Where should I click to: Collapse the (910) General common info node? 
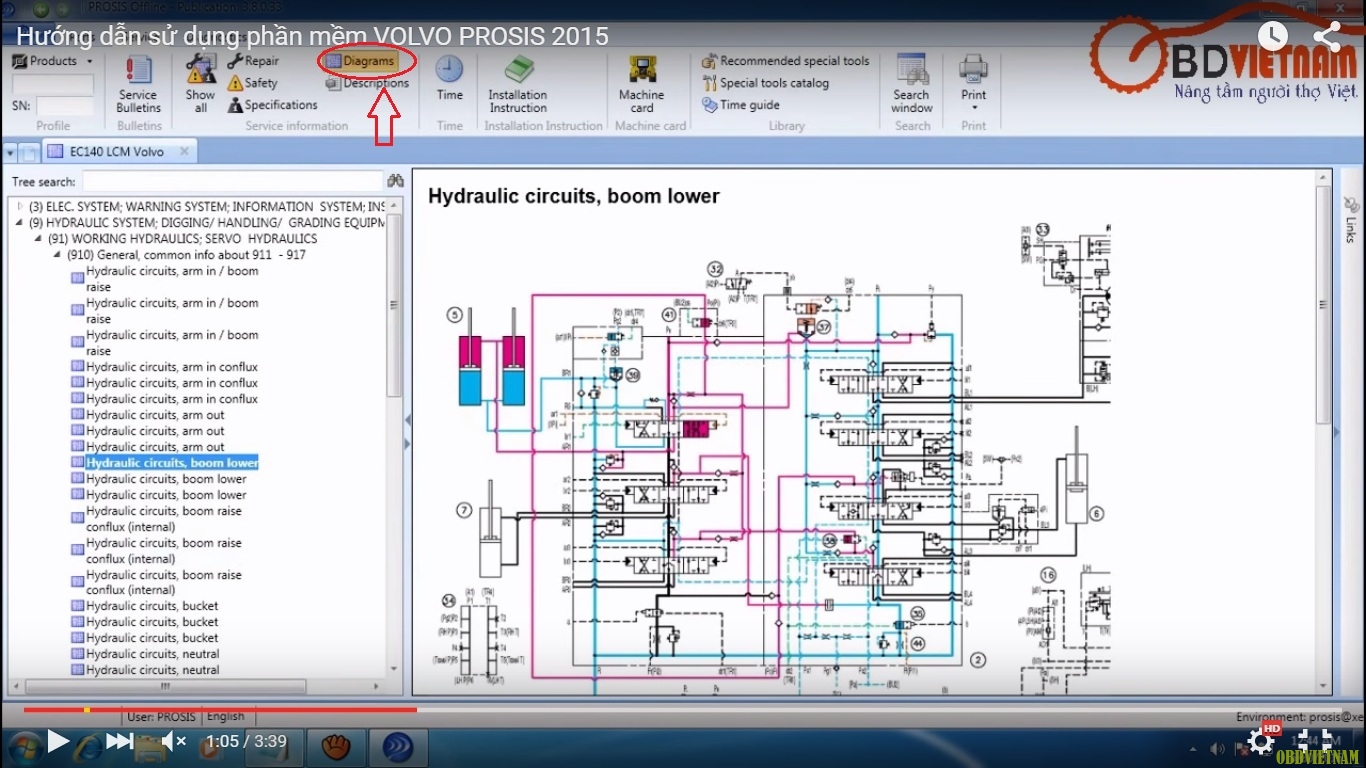57,254
